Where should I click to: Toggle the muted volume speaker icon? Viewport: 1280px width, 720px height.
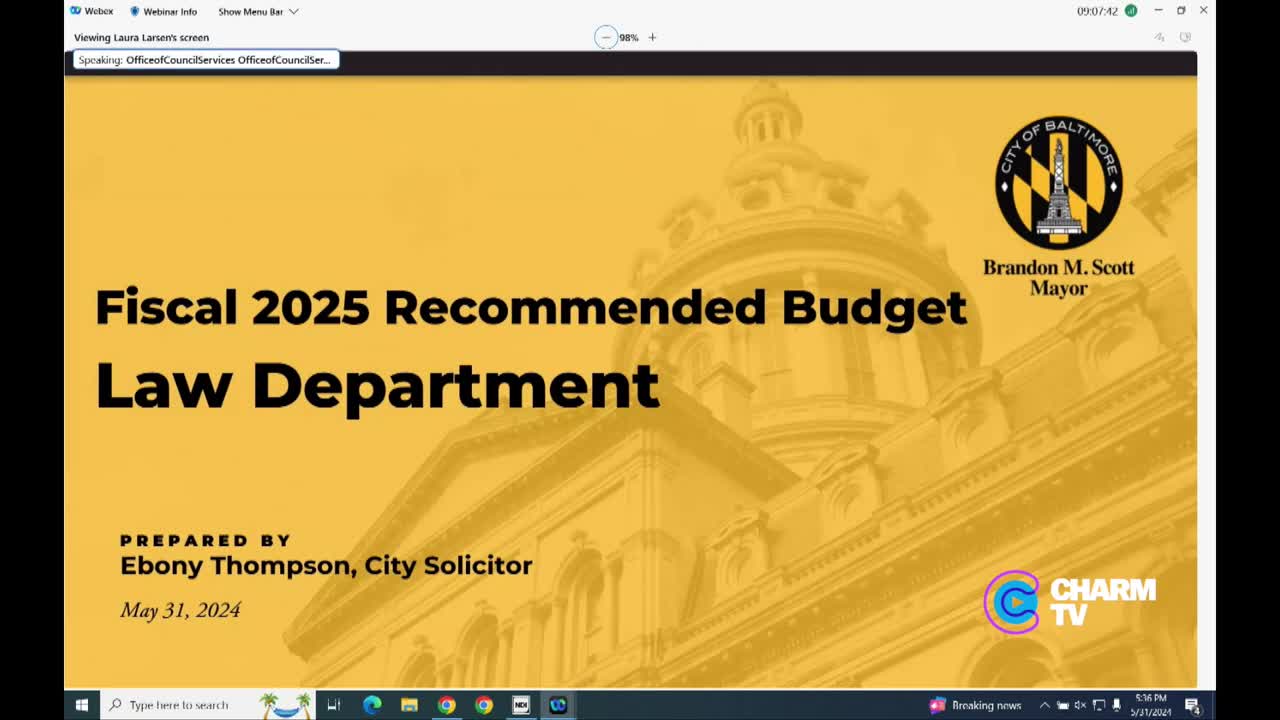coord(1080,705)
